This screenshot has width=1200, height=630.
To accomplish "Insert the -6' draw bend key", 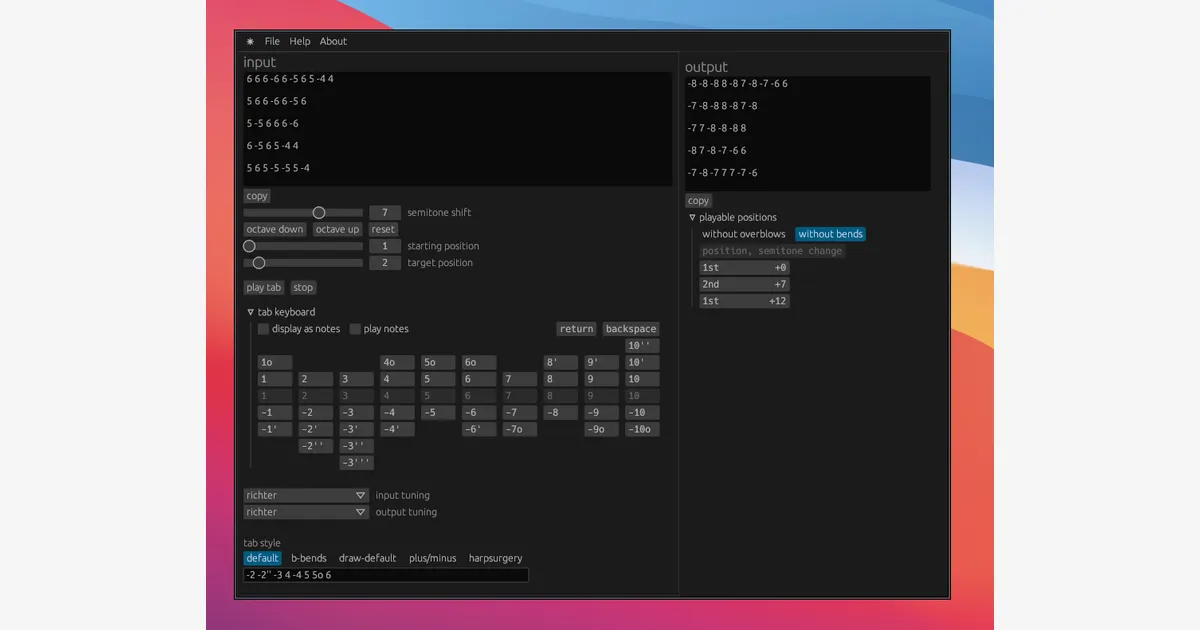I will 479,430.
